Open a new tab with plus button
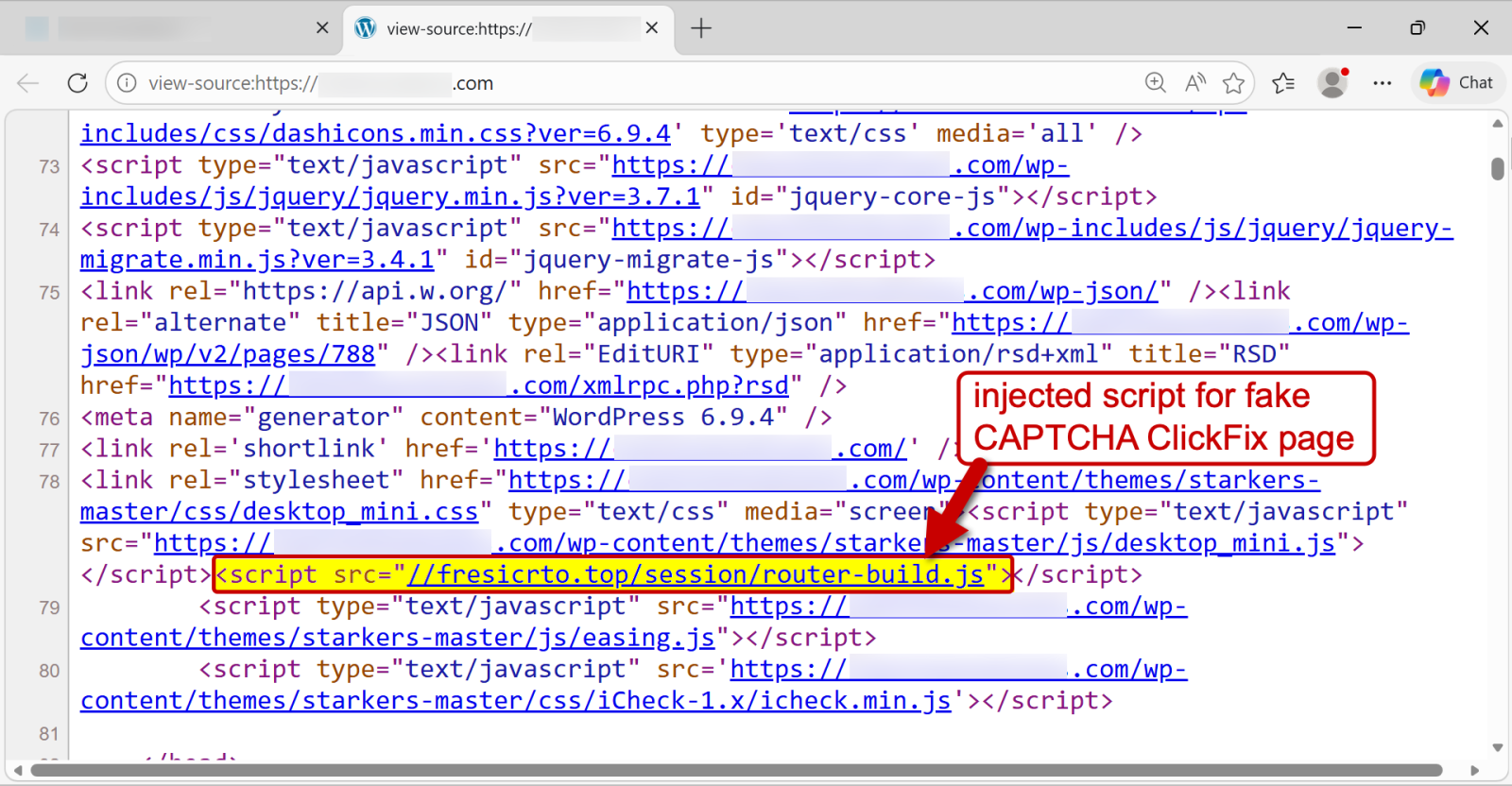Image resolution: width=1512 pixels, height=786 pixels. coord(701,28)
